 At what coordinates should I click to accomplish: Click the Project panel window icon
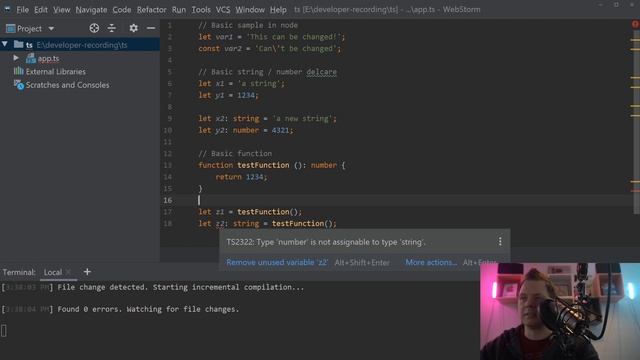[11, 28]
